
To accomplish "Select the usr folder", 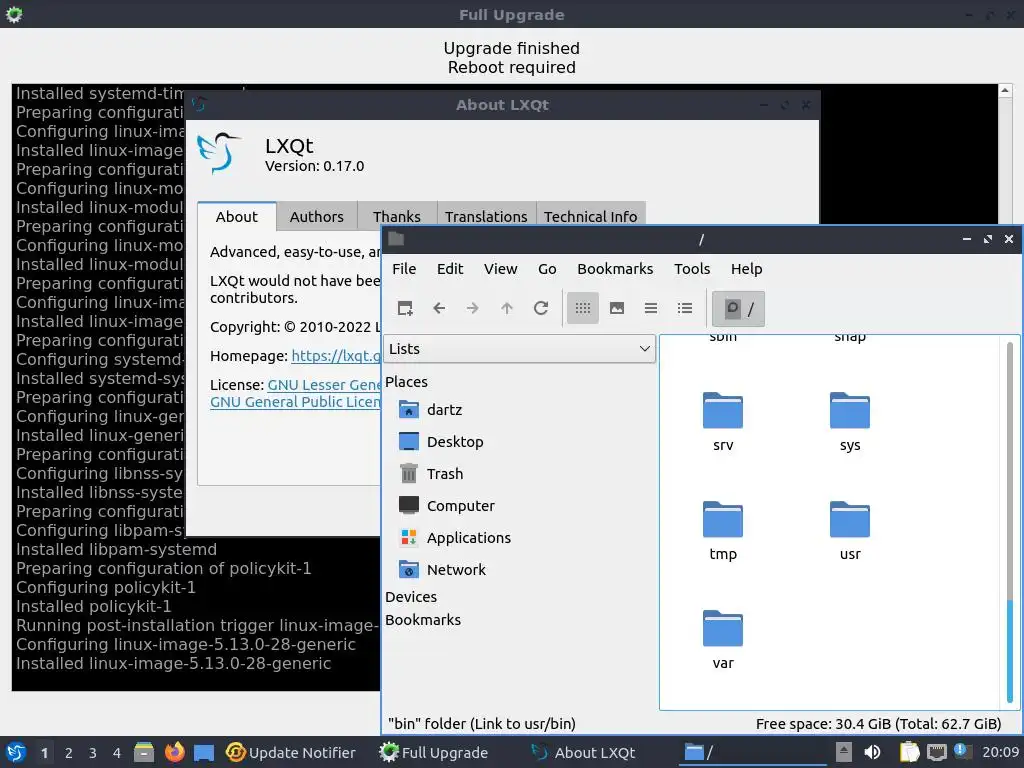I will tap(850, 531).
